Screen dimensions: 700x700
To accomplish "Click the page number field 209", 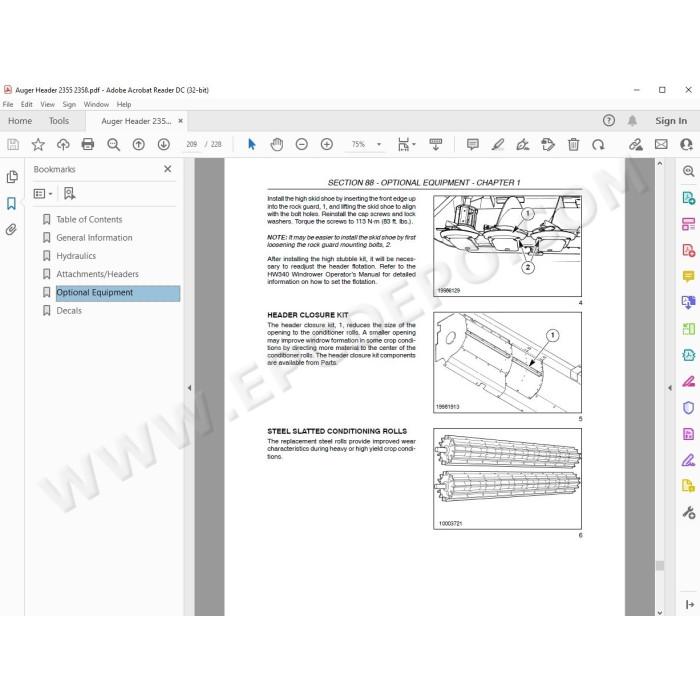I will [x=192, y=144].
